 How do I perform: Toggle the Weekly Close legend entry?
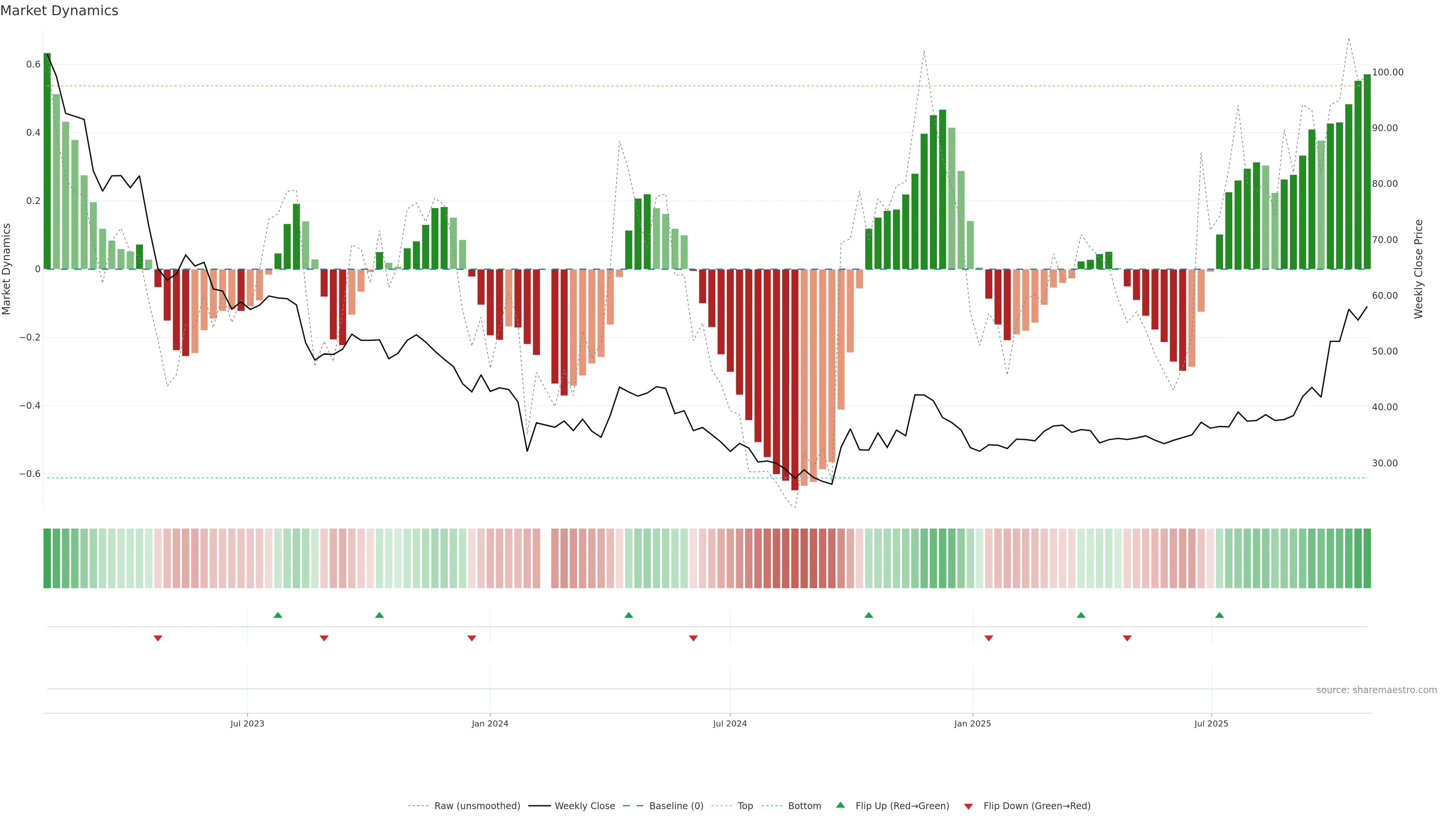tap(584, 806)
